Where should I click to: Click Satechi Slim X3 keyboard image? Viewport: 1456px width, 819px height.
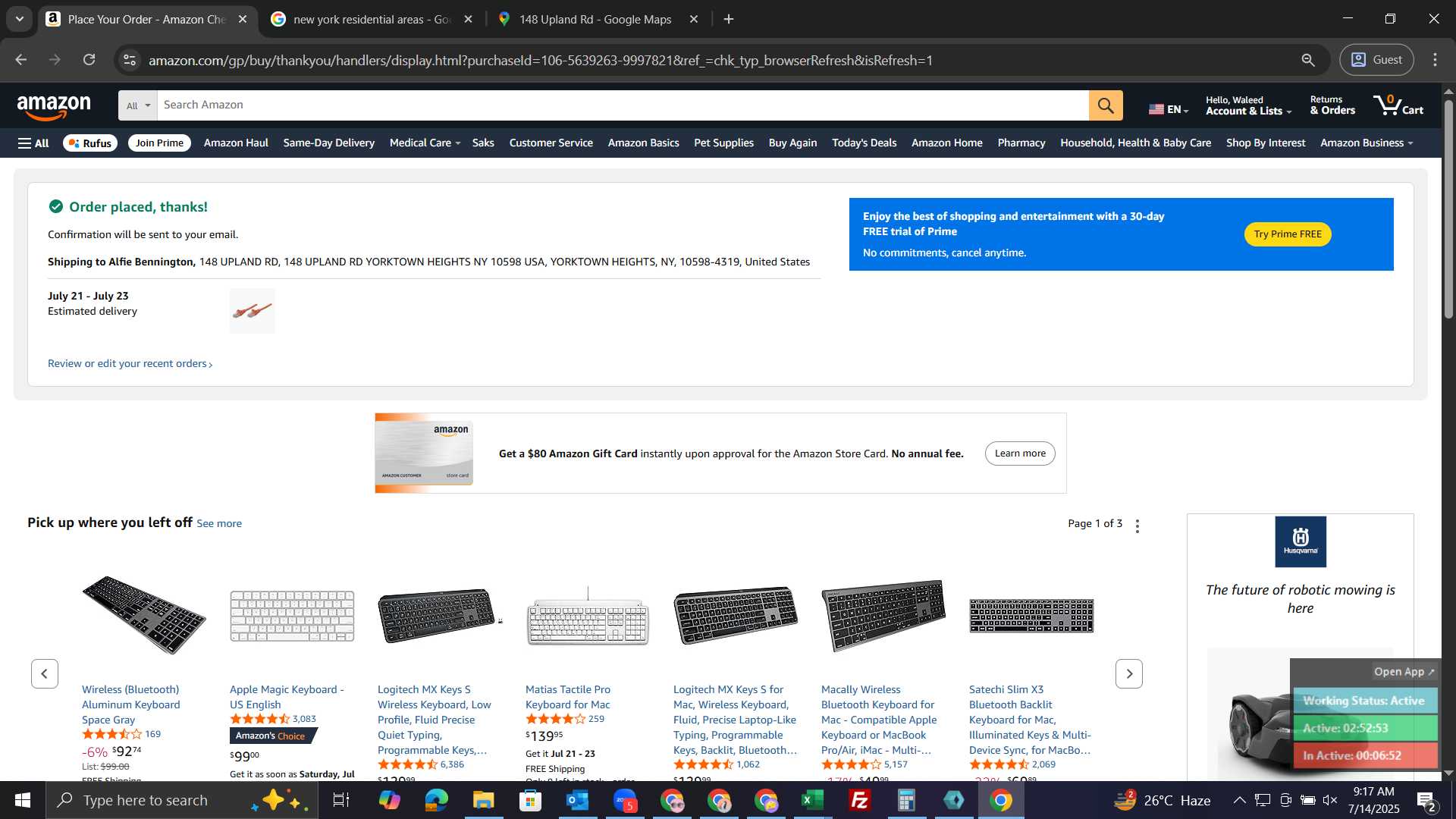1031,616
